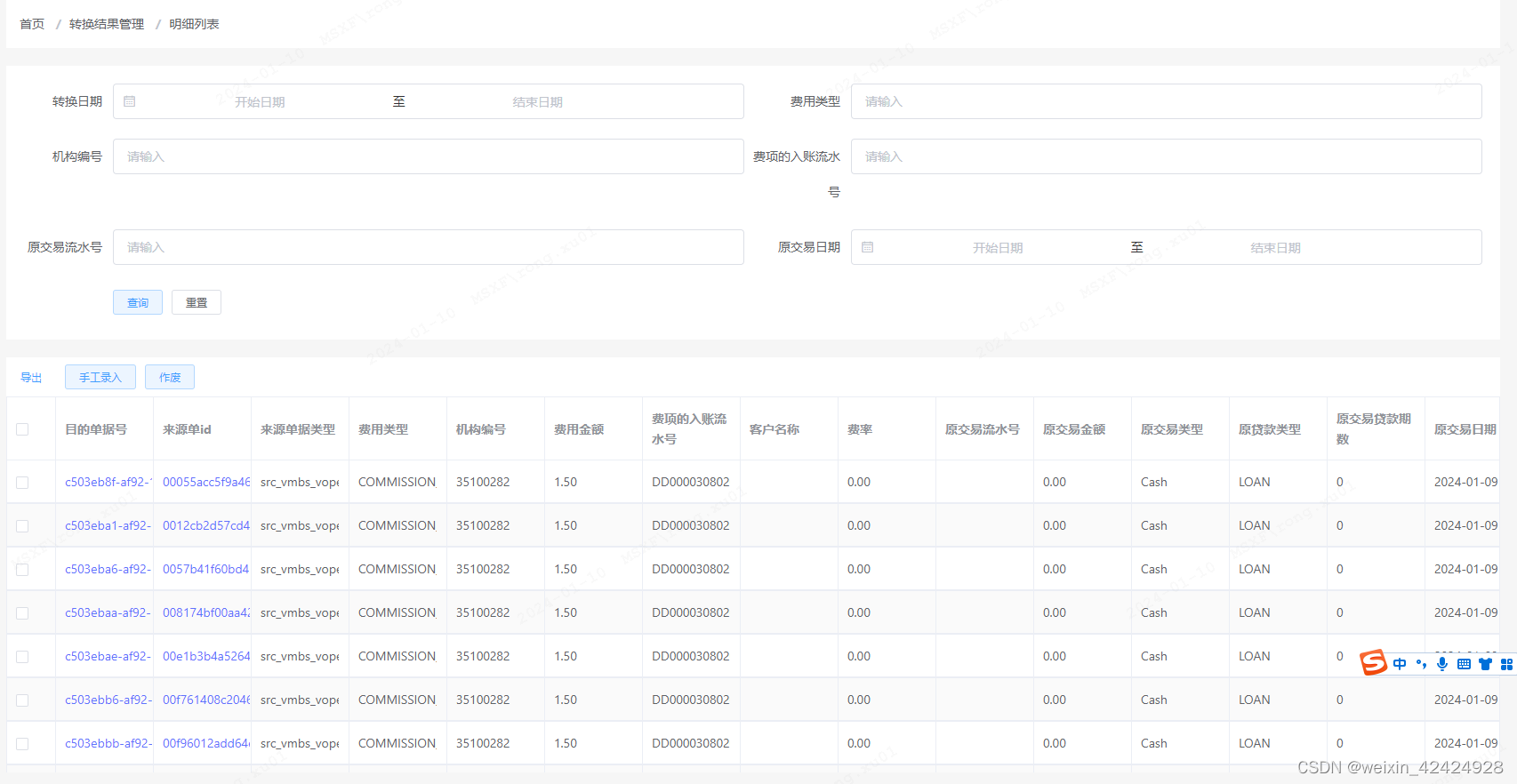
Task: Click 原交易类型 column header
Action: pyautogui.click(x=1172, y=429)
